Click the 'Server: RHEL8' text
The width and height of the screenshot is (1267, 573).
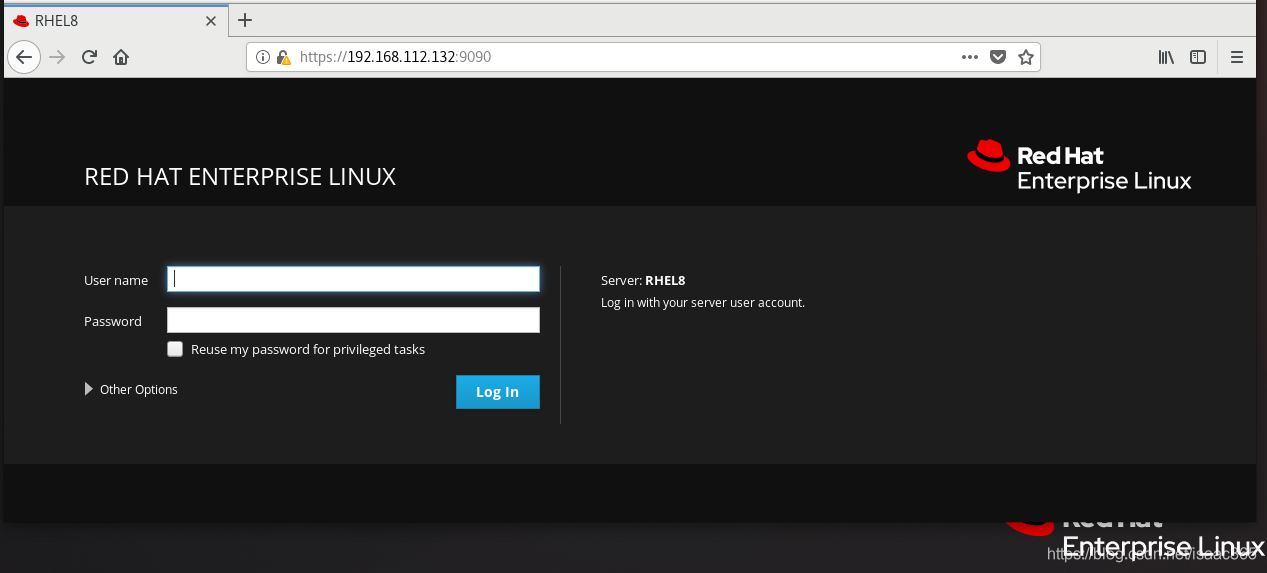click(x=643, y=280)
